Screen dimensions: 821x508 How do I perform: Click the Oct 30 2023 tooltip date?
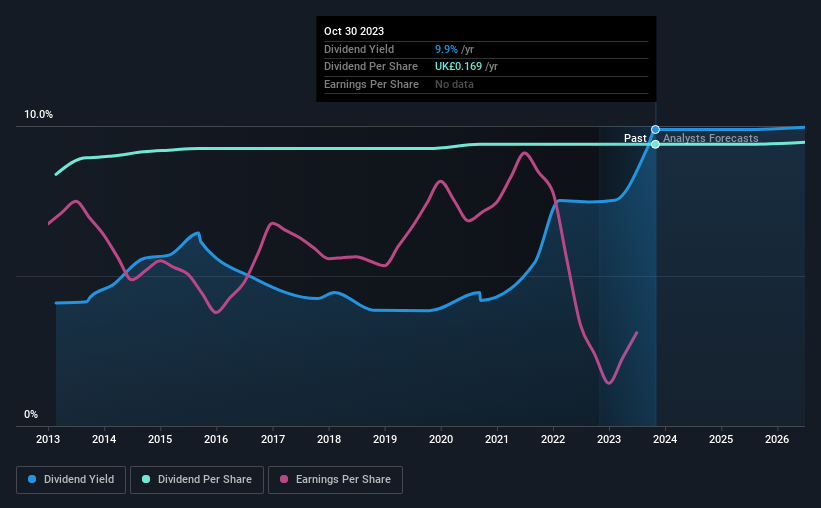tap(354, 31)
